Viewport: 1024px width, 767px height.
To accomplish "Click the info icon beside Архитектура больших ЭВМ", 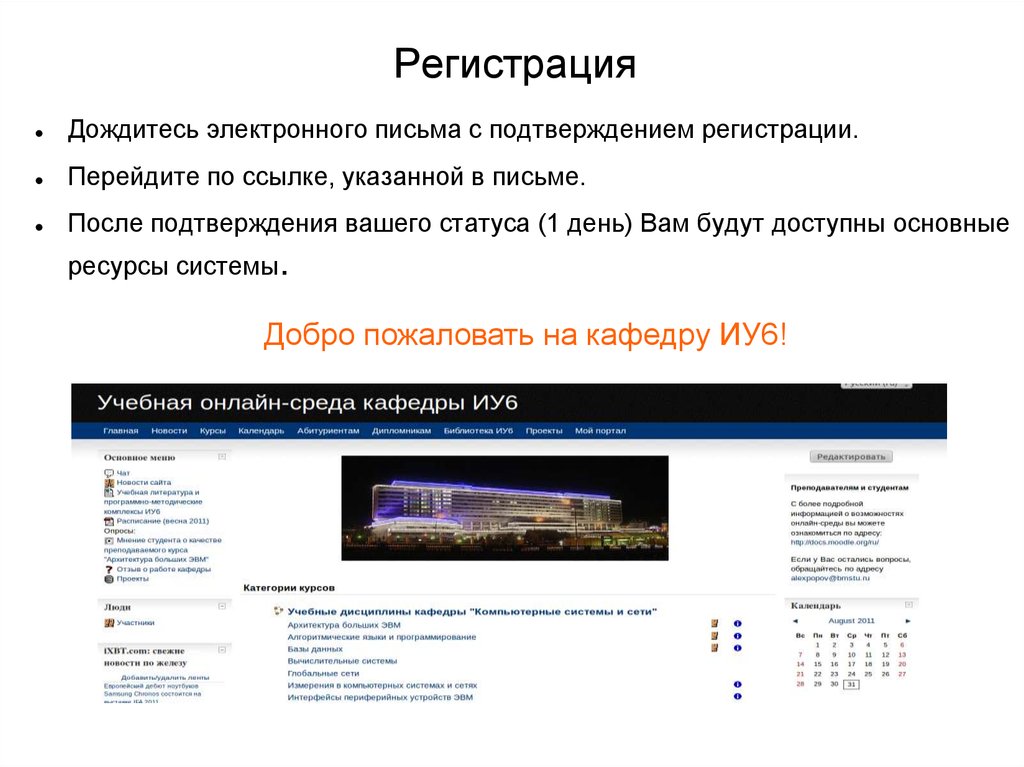I will click(x=738, y=625).
